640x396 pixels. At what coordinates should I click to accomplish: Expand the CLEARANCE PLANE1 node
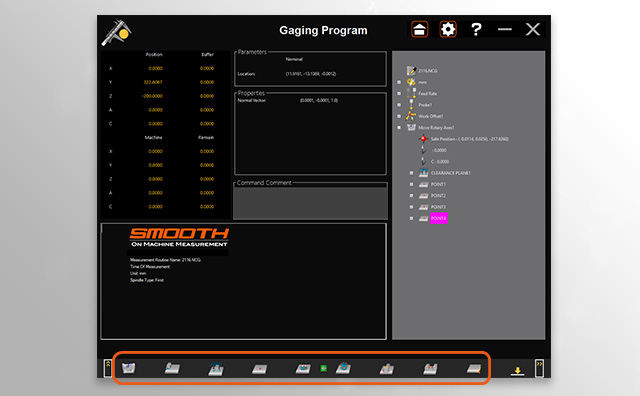point(411,173)
